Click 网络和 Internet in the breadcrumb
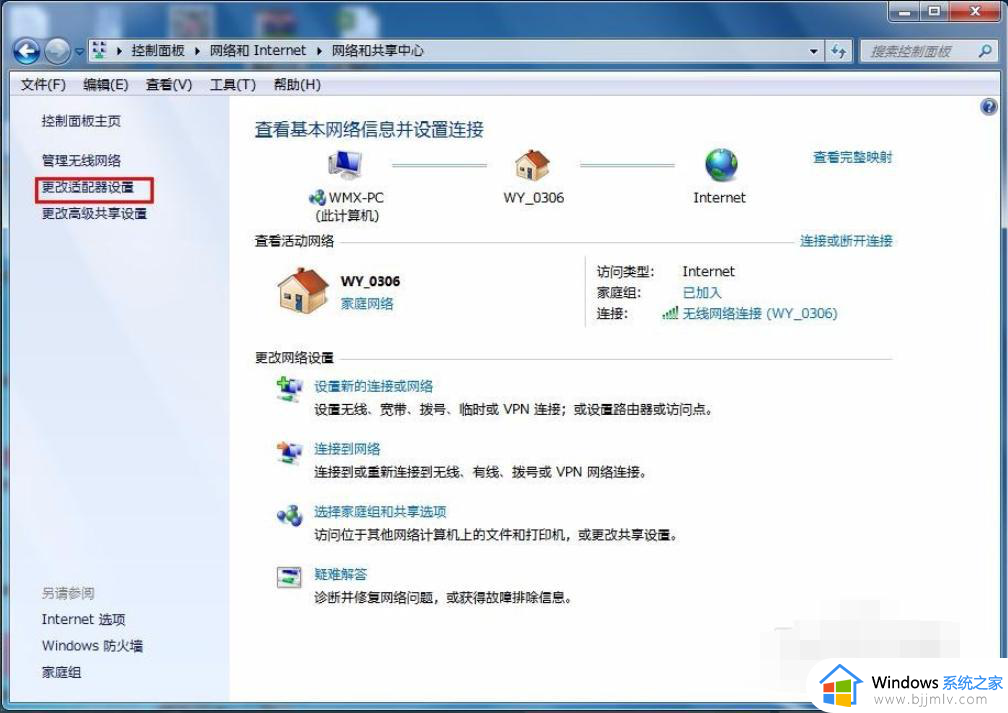Image resolution: width=1008 pixels, height=713 pixels. 258,51
